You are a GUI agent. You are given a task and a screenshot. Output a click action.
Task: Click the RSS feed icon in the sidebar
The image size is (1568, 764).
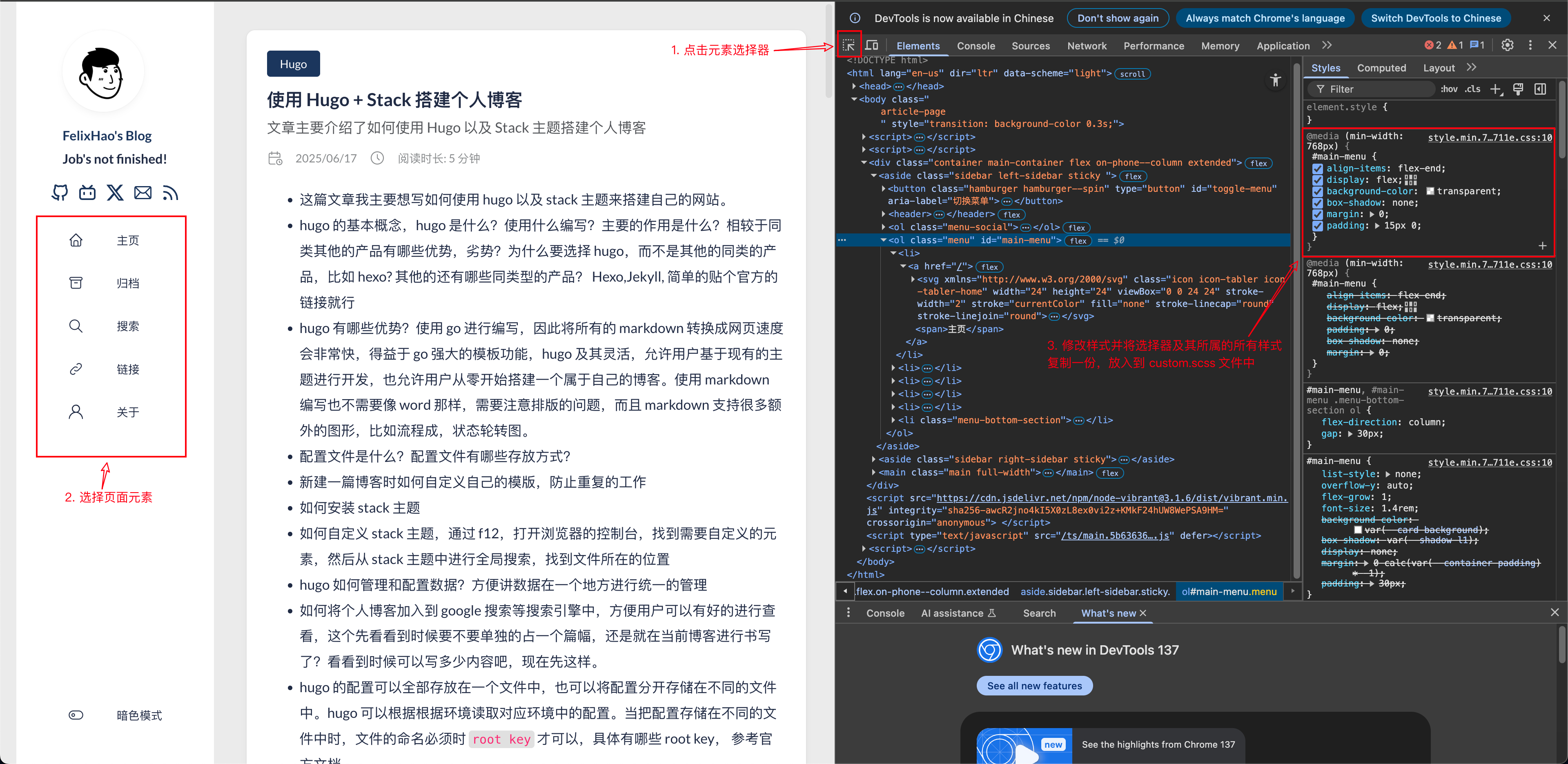(170, 193)
